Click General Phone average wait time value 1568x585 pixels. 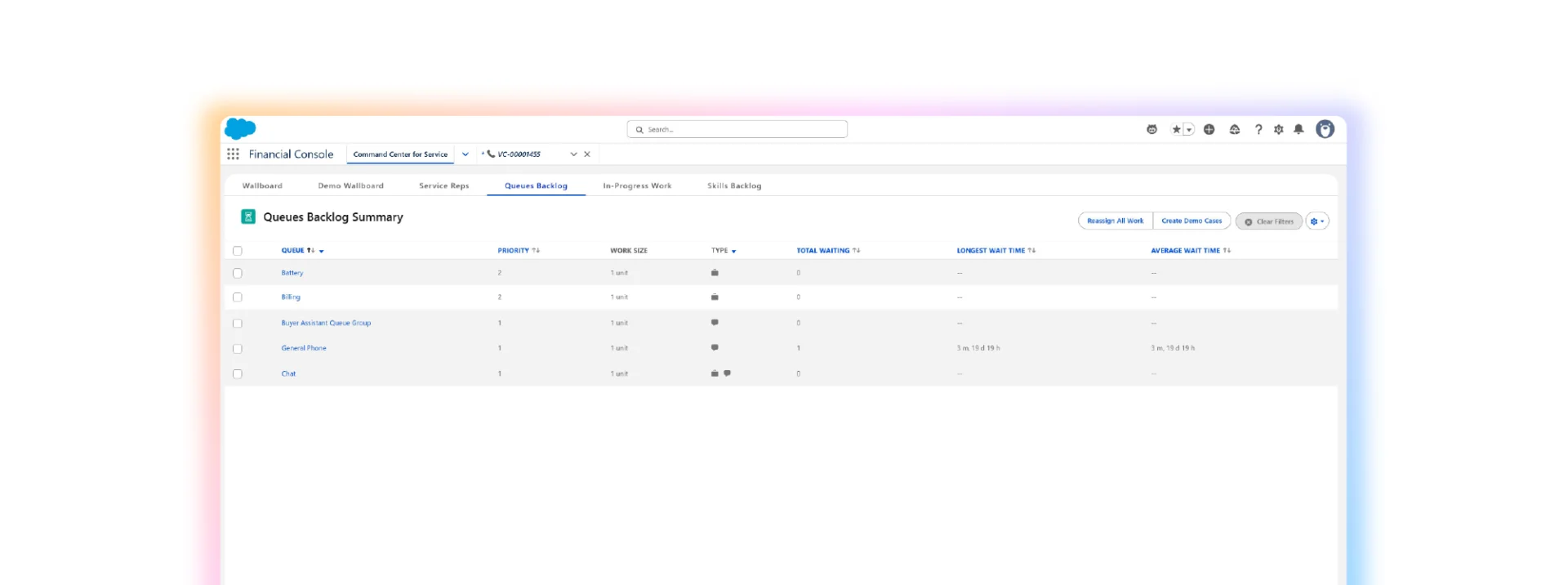tap(1173, 348)
